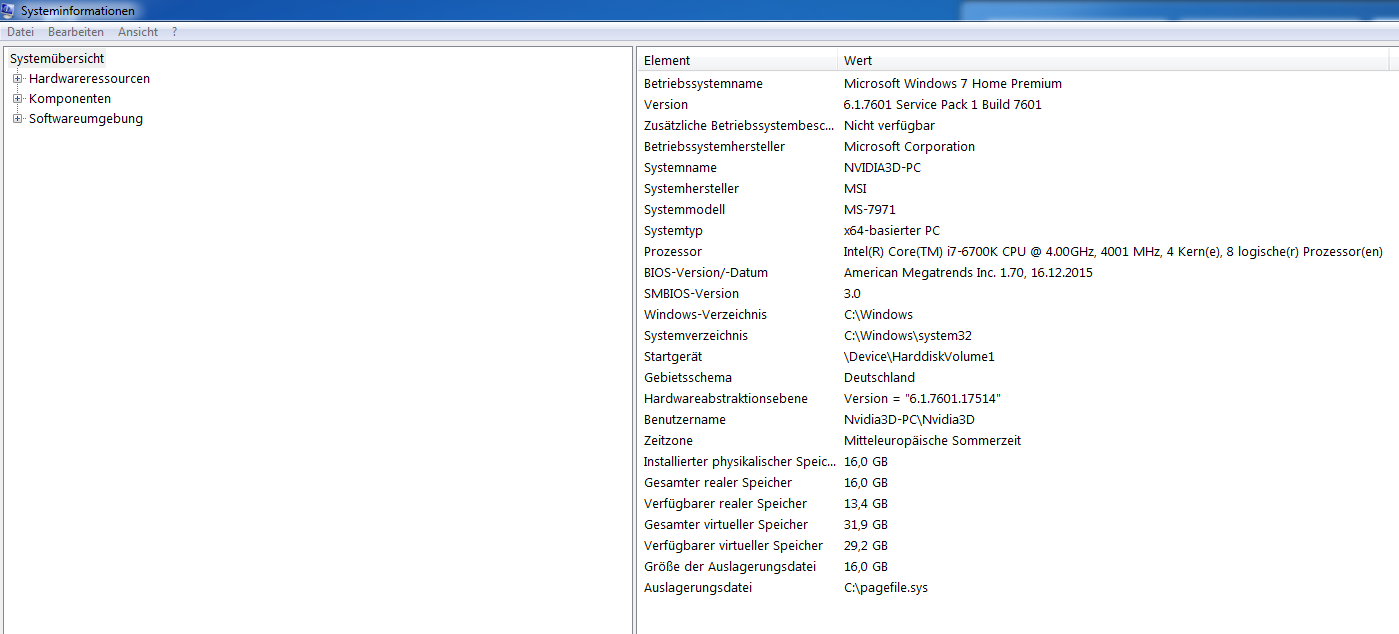
Task: Click the 31,9 GB value
Action: click(866, 525)
